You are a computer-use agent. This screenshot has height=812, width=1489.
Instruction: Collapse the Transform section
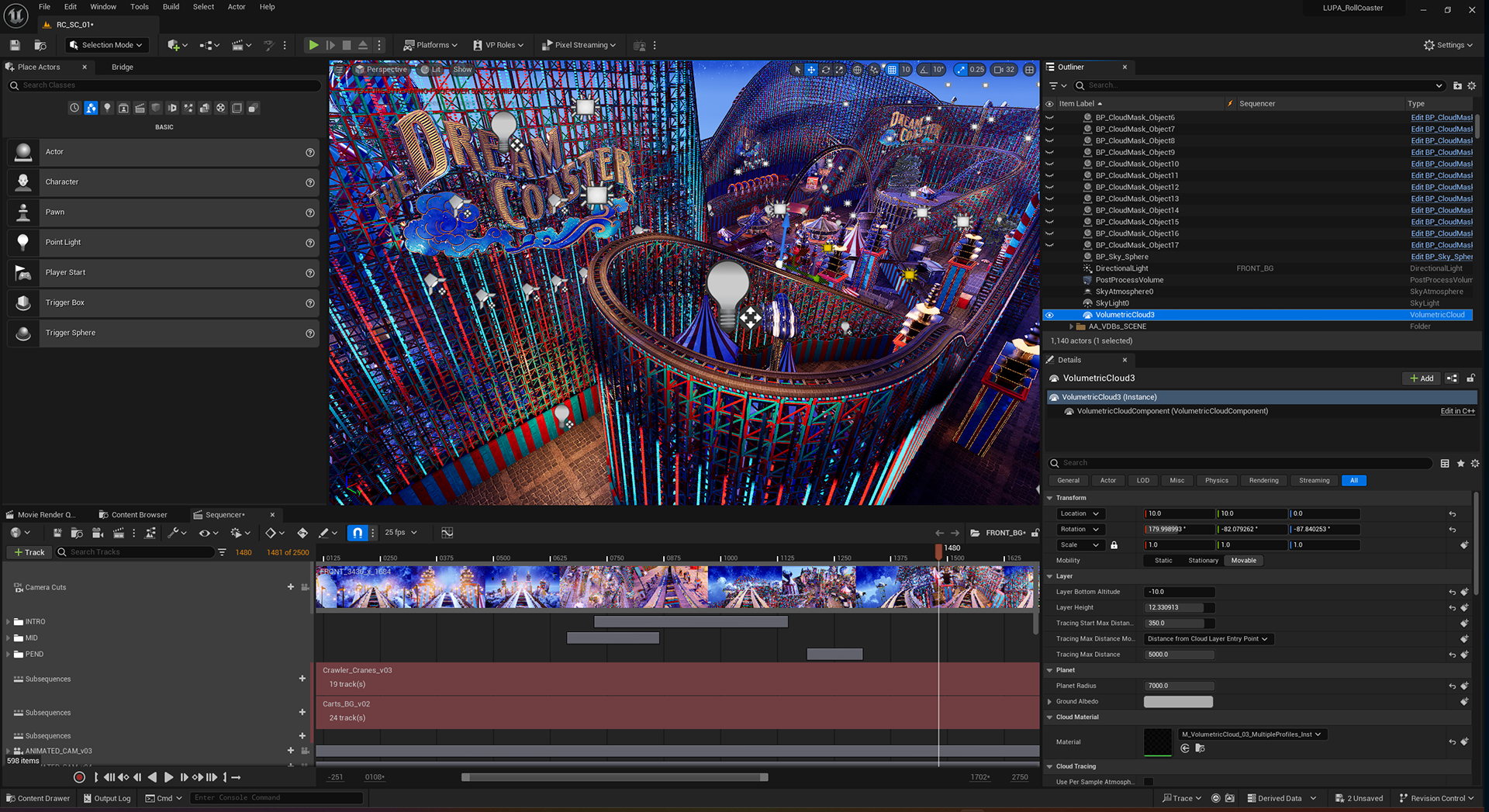point(1050,498)
